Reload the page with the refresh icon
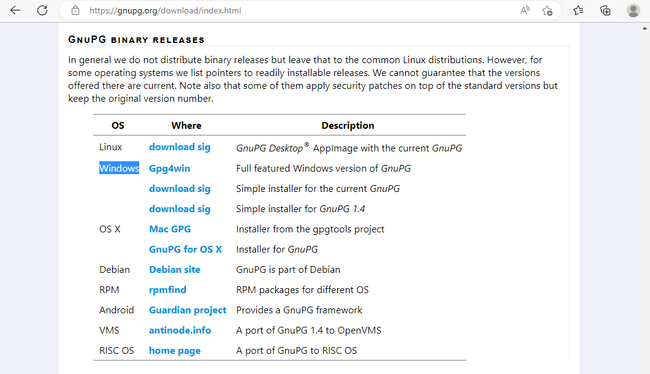Image resolution: width=650 pixels, height=374 pixels. 42,10
